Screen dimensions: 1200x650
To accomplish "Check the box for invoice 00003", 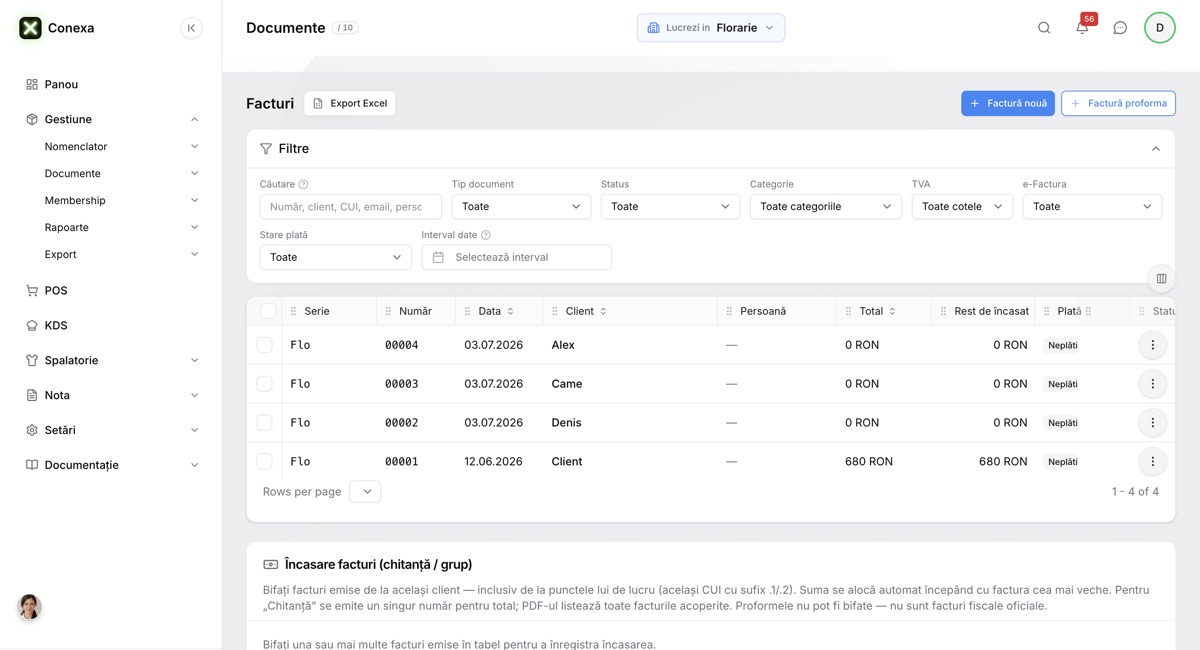I will point(264,384).
